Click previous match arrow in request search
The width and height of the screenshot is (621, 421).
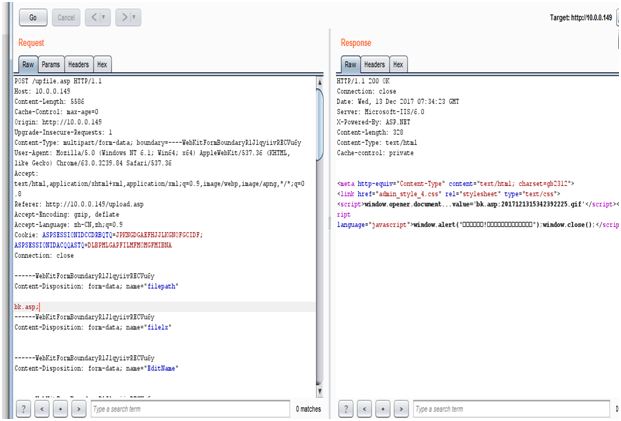(42, 409)
